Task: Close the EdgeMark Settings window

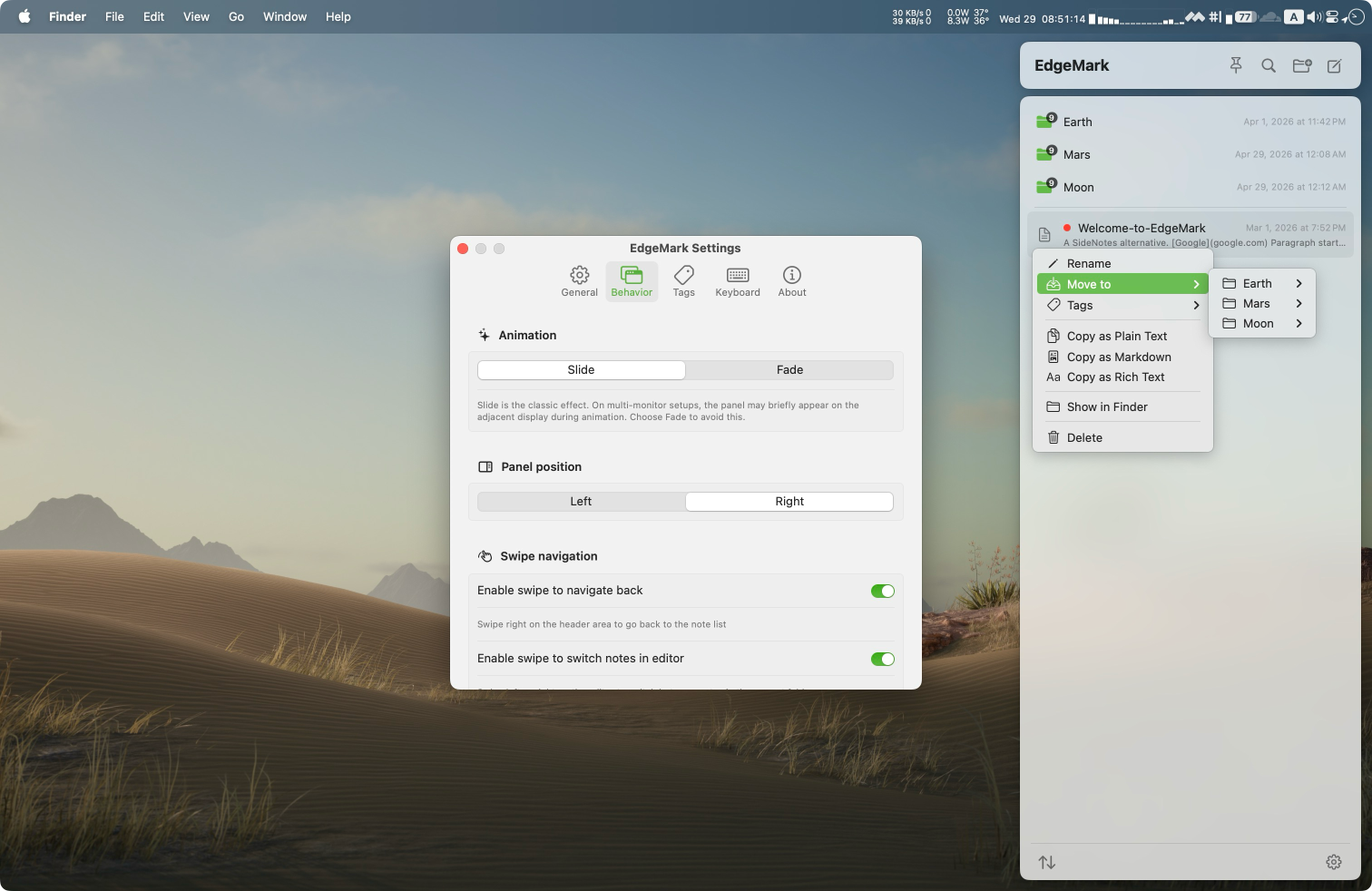Action: pos(463,249)
